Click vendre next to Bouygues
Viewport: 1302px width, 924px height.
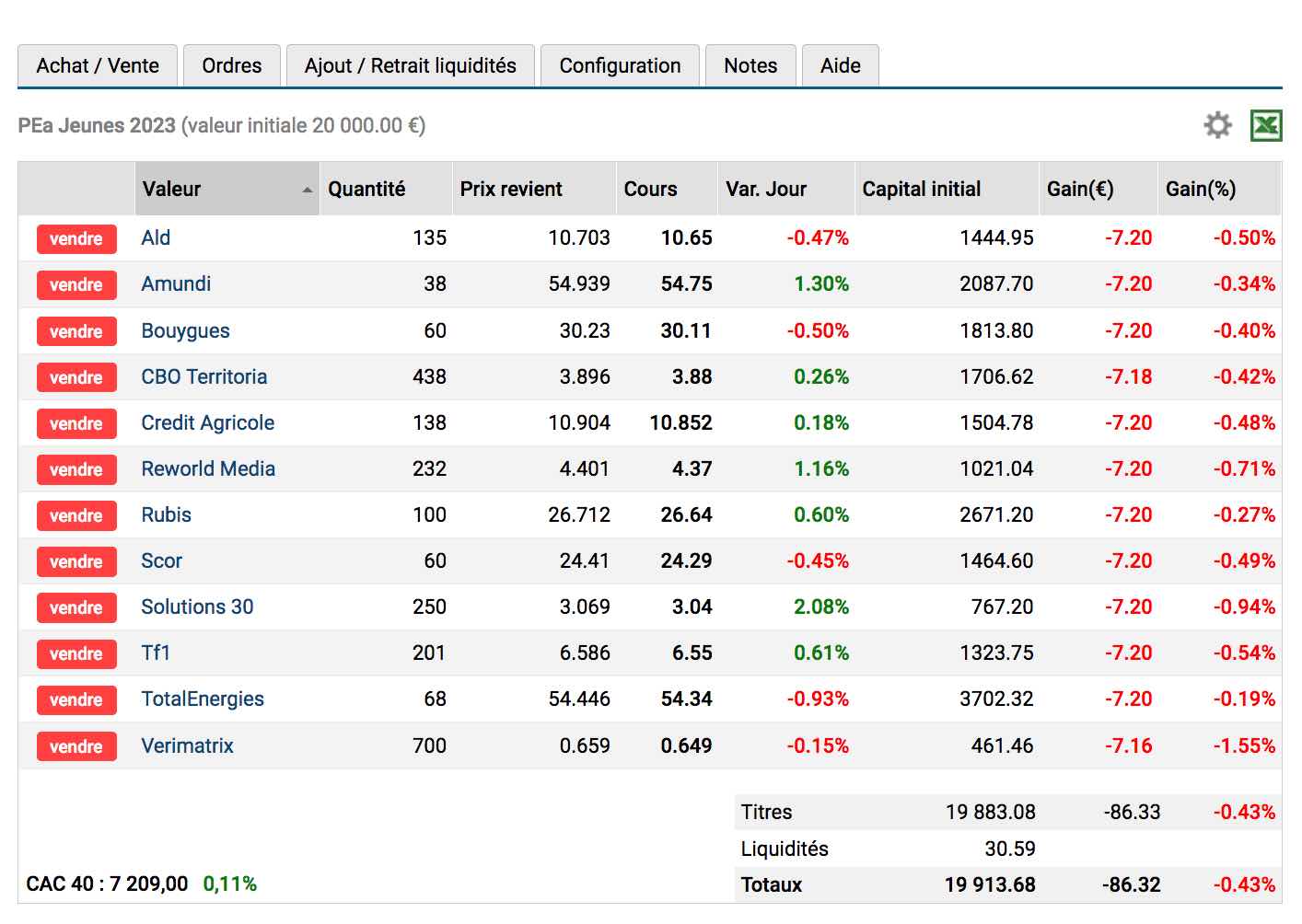(x=76, y=331)
